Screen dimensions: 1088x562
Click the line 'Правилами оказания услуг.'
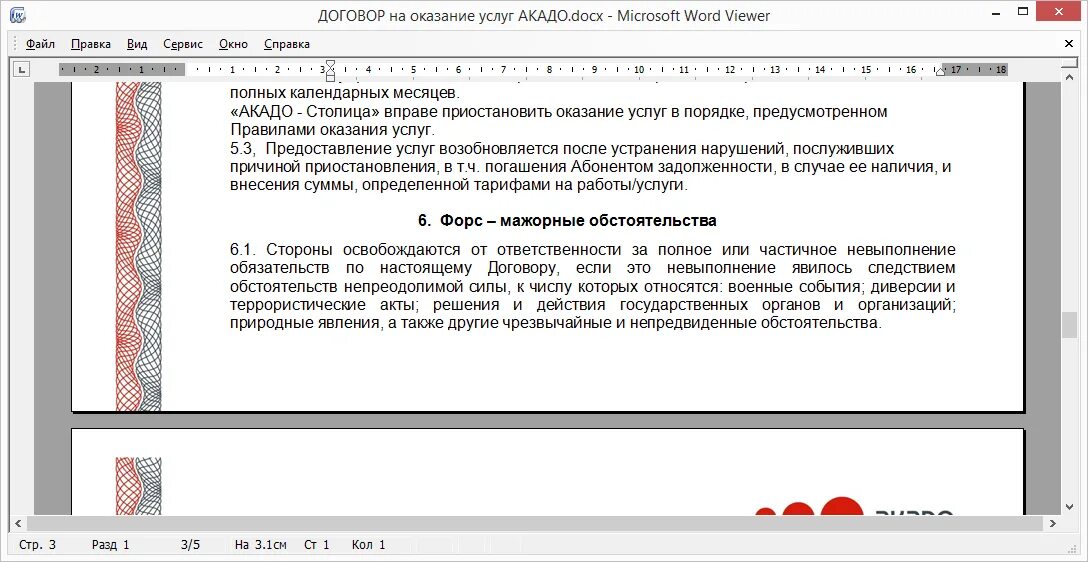coord(332,130)
